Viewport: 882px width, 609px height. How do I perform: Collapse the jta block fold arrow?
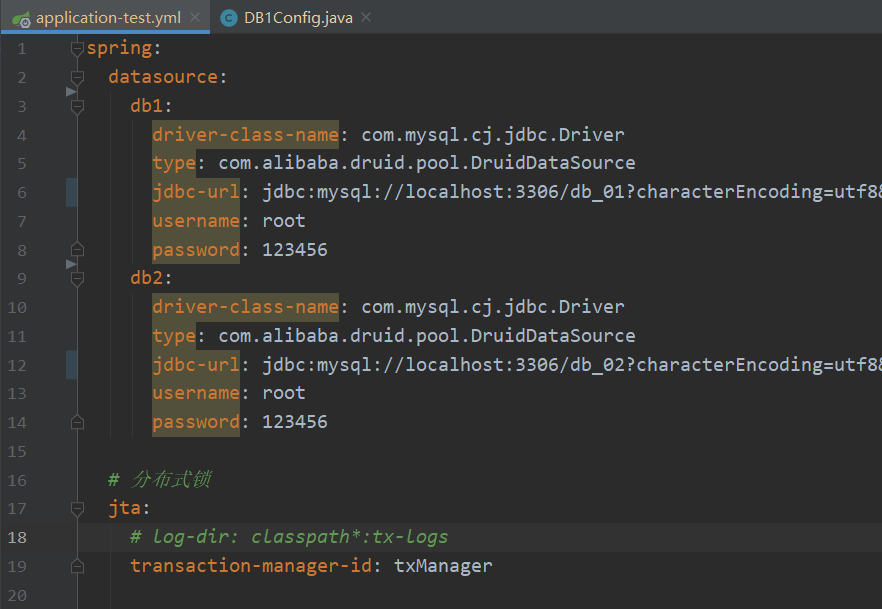coord(77,508)
